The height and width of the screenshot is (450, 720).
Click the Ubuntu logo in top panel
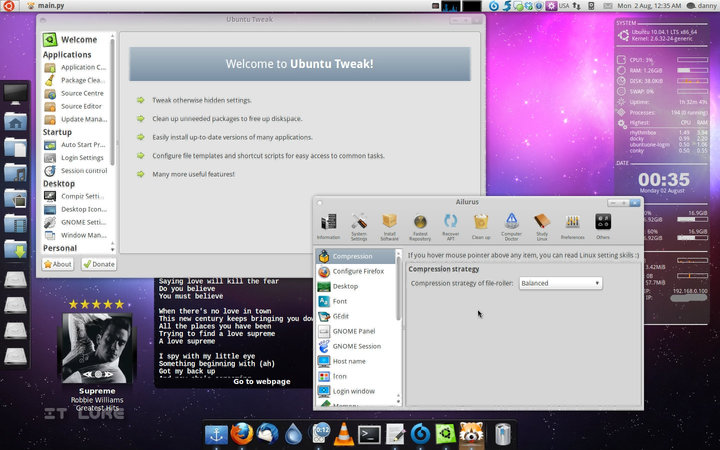click(x=8, y=6)
